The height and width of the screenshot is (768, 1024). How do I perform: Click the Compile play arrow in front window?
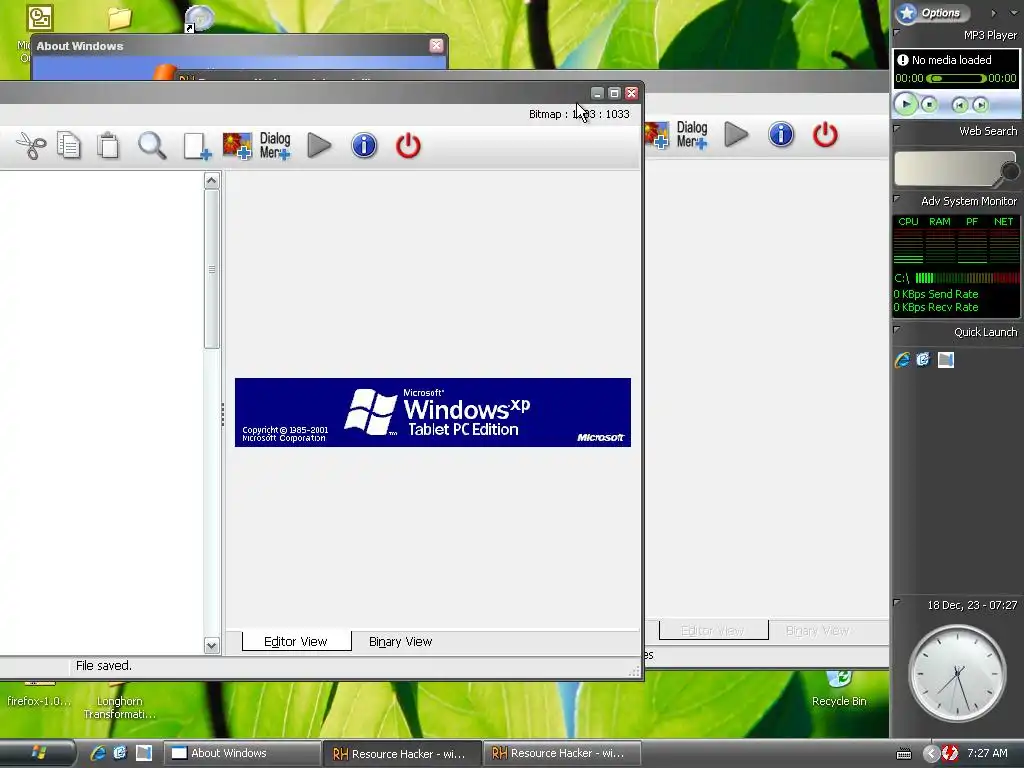(x=319, y=145)
